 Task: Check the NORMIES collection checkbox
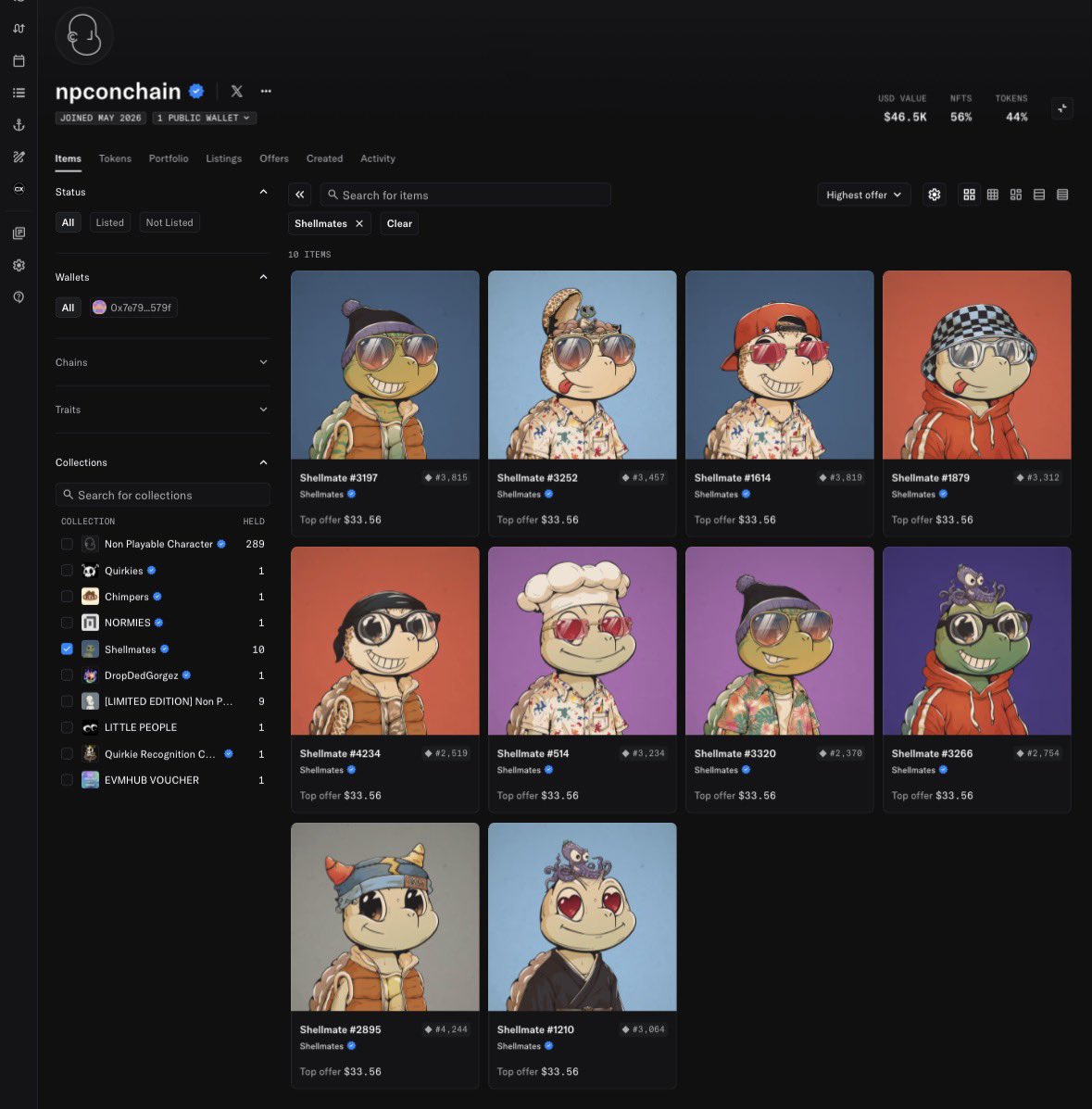pyautogui.click(x=68, y=623)
